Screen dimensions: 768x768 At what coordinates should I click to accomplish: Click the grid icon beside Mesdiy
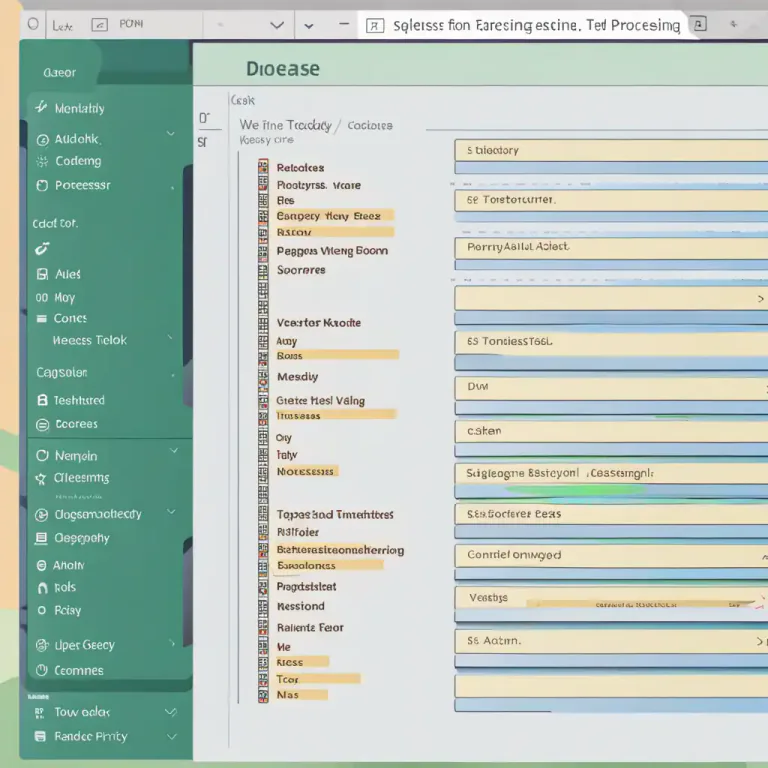click(x=263, y=377)
